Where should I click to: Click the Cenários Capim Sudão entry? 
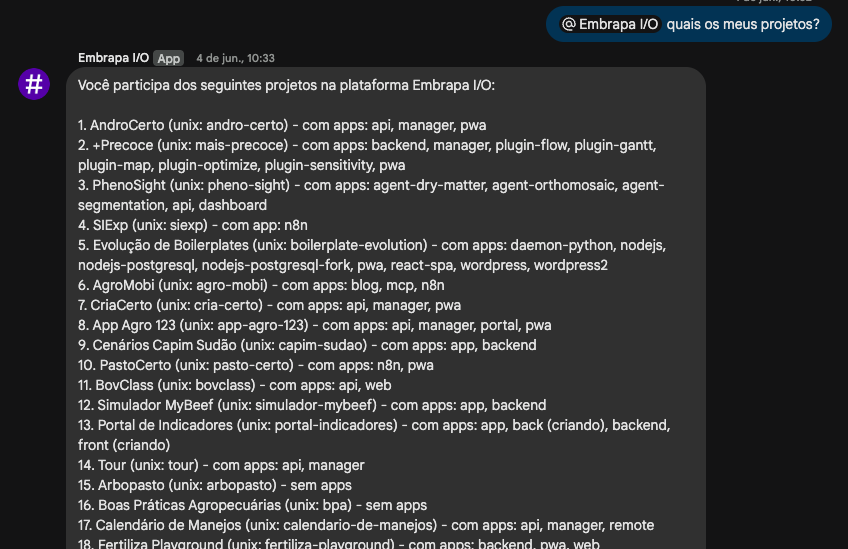(x=307, y=346)
